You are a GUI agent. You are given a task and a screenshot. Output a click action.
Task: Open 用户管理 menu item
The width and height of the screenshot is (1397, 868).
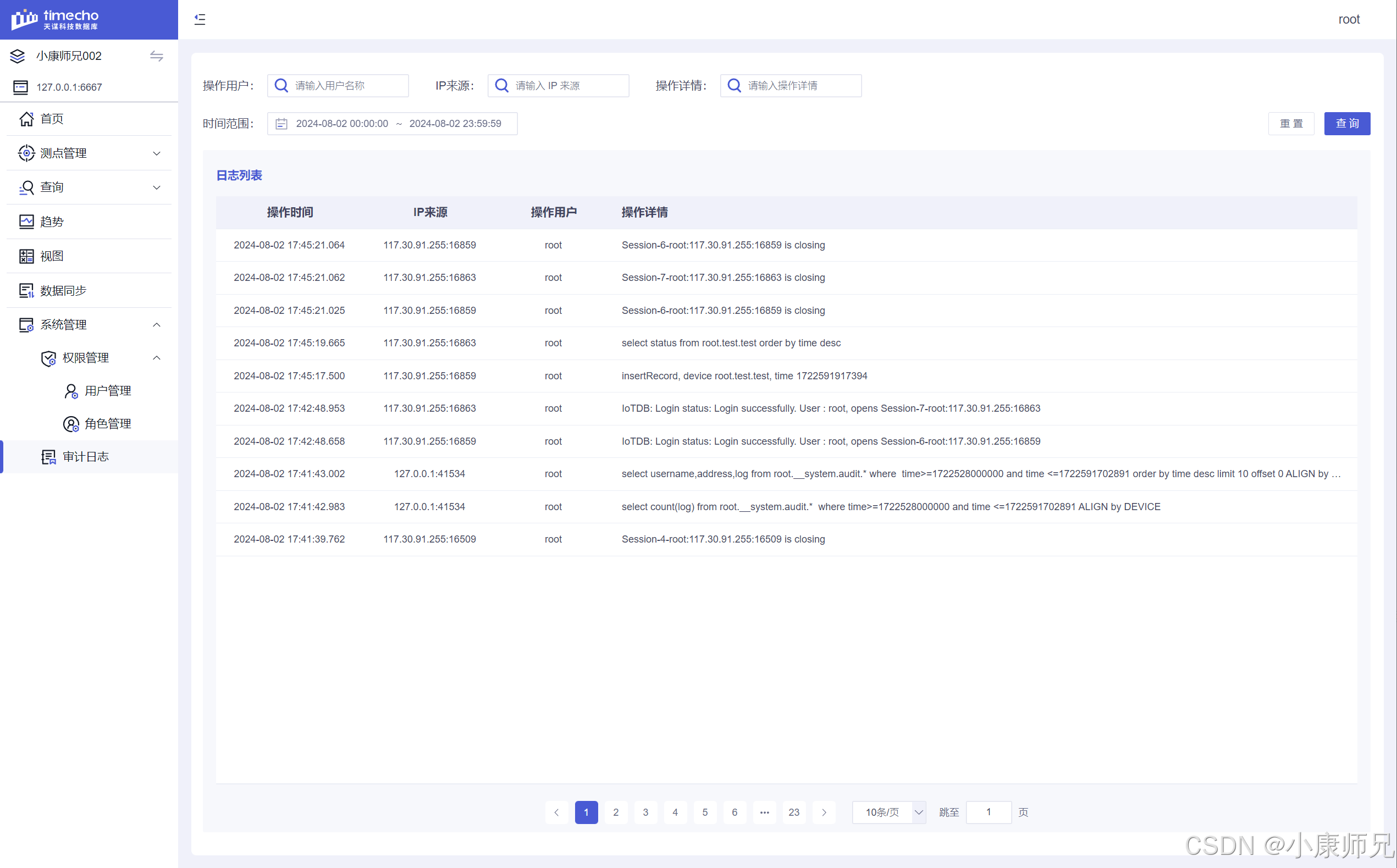click(89, 391)
